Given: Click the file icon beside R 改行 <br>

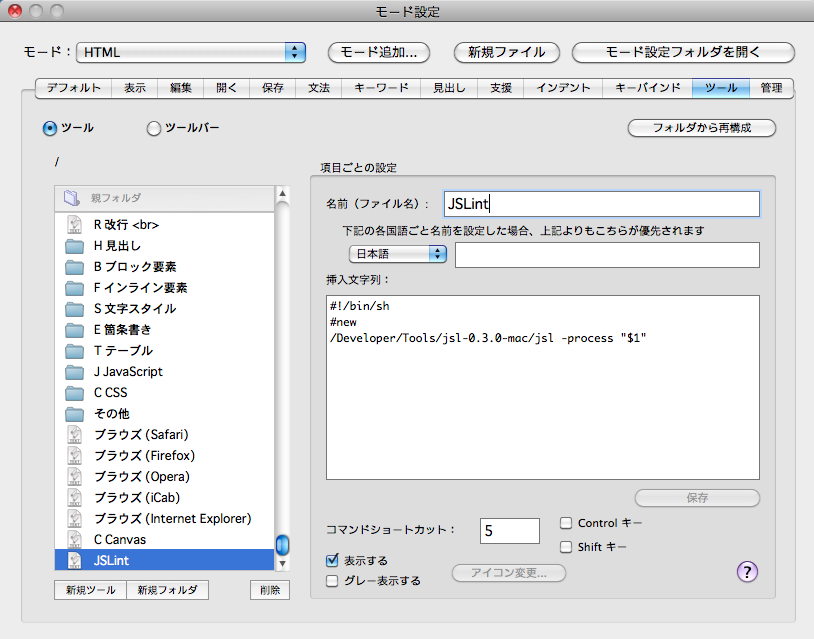Looking at the screenshot, I should point(73,225).
